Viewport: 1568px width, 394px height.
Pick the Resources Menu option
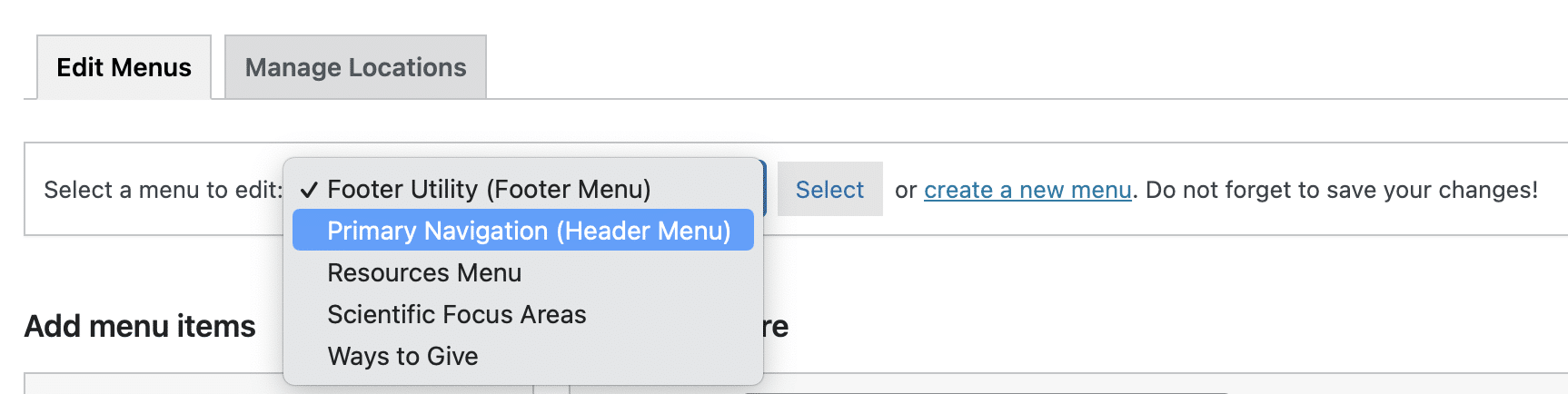(x=424, y=272)
